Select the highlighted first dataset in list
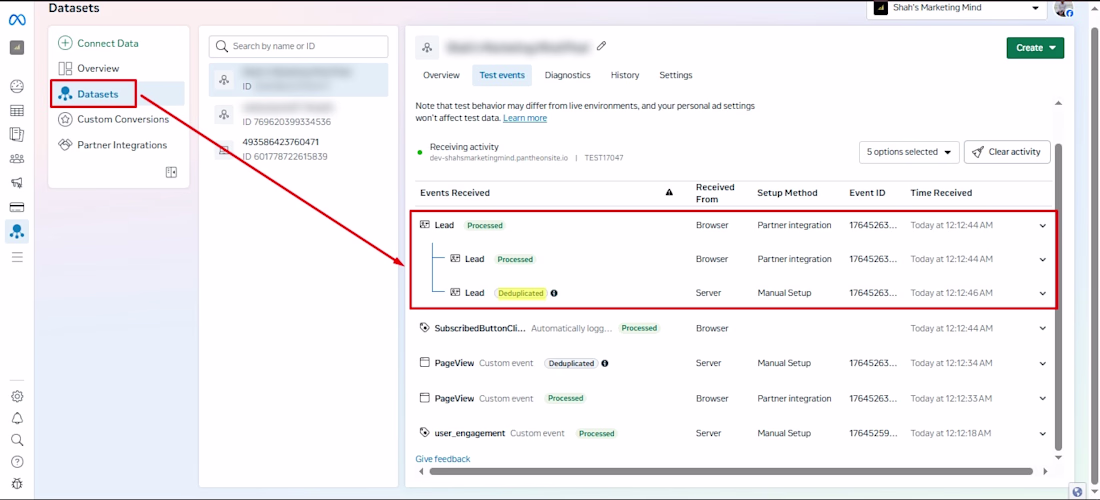Viewport: 1100px width, 500px height. 298,79
